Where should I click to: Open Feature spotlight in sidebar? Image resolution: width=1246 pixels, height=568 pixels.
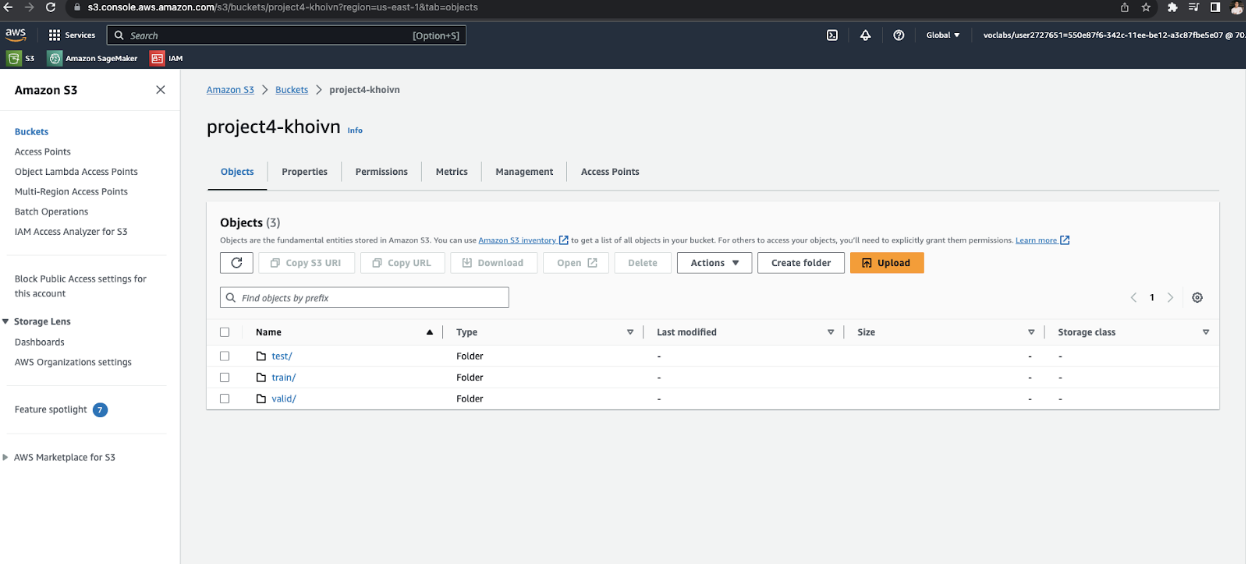[x=51, y=410]
